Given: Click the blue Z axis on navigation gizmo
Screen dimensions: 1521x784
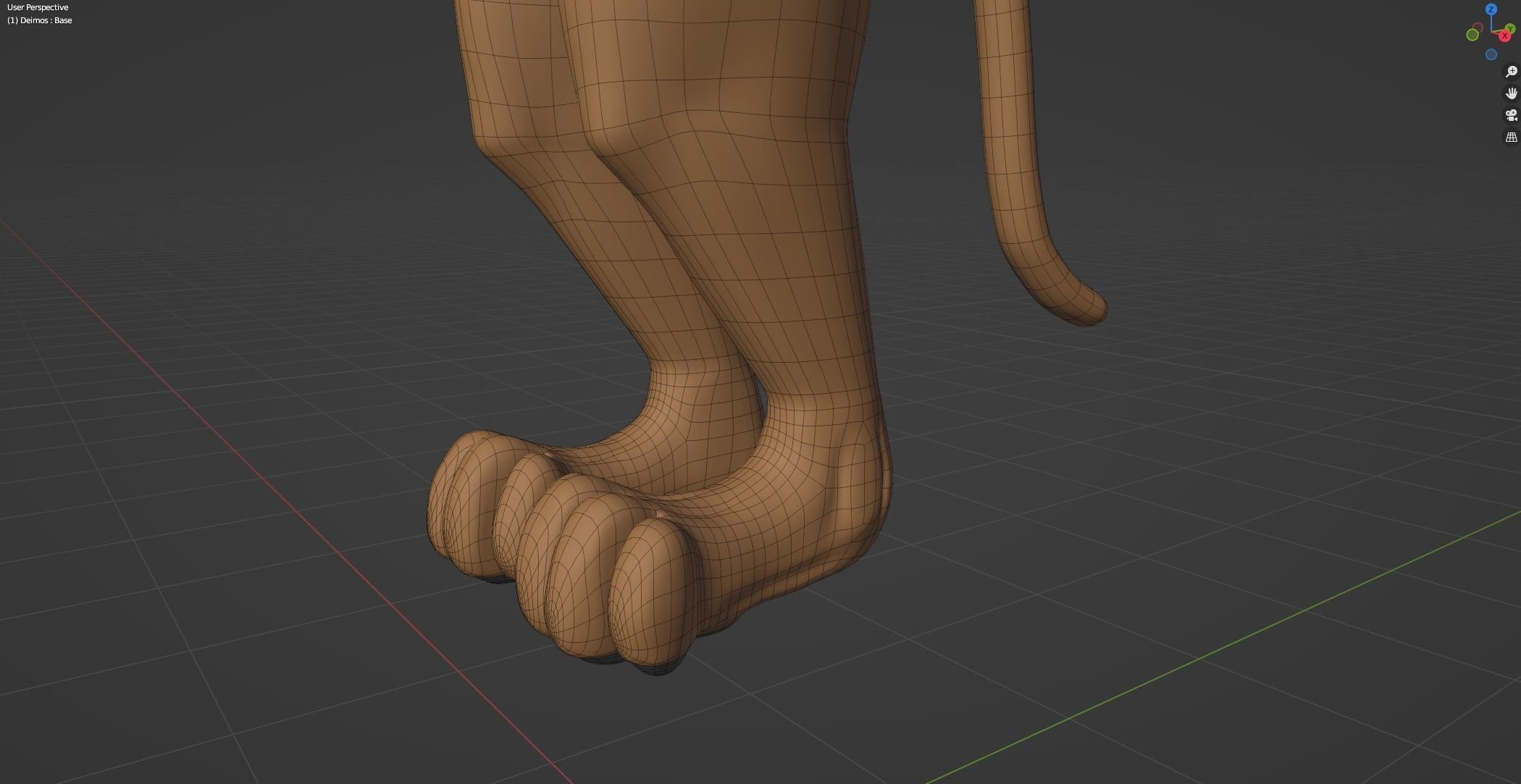Looking at the screenshot, I should (x=1491, y=9).
